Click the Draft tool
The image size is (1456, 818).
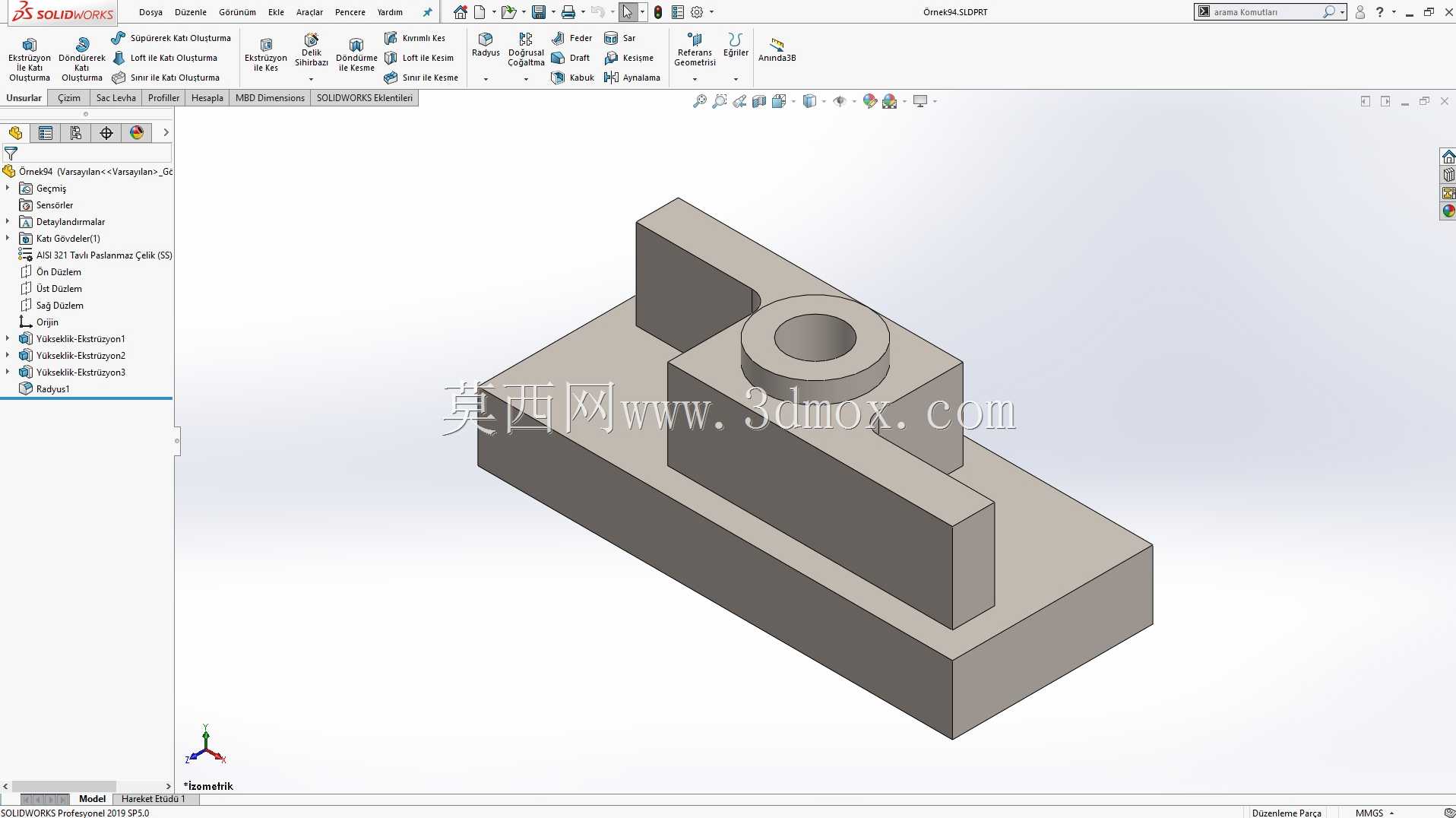click(571, 58)
